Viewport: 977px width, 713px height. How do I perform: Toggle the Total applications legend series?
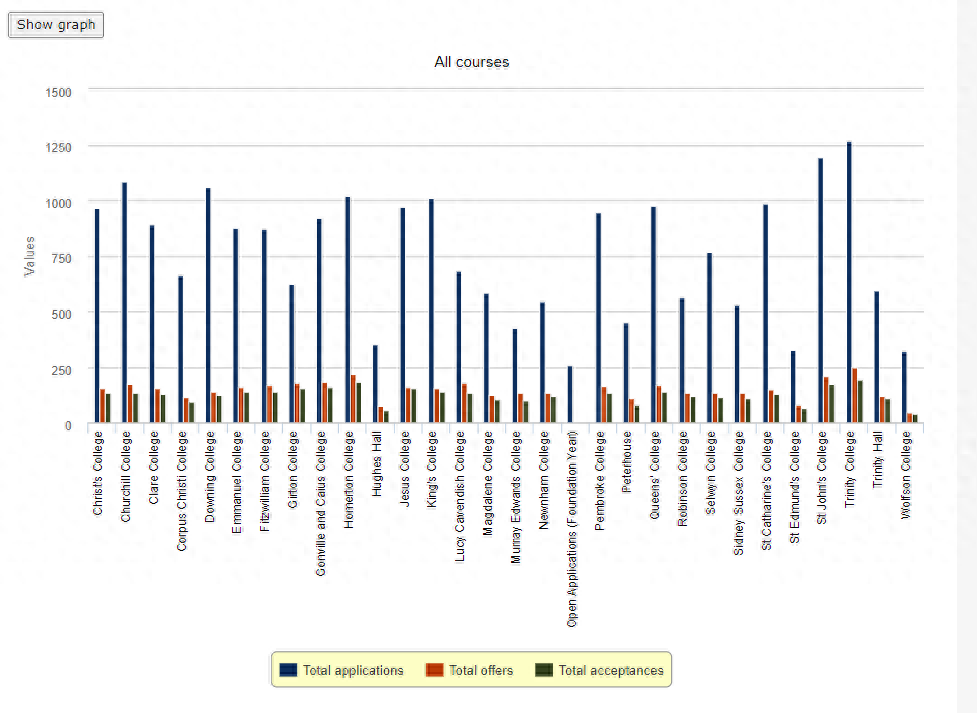coord(353,670)
